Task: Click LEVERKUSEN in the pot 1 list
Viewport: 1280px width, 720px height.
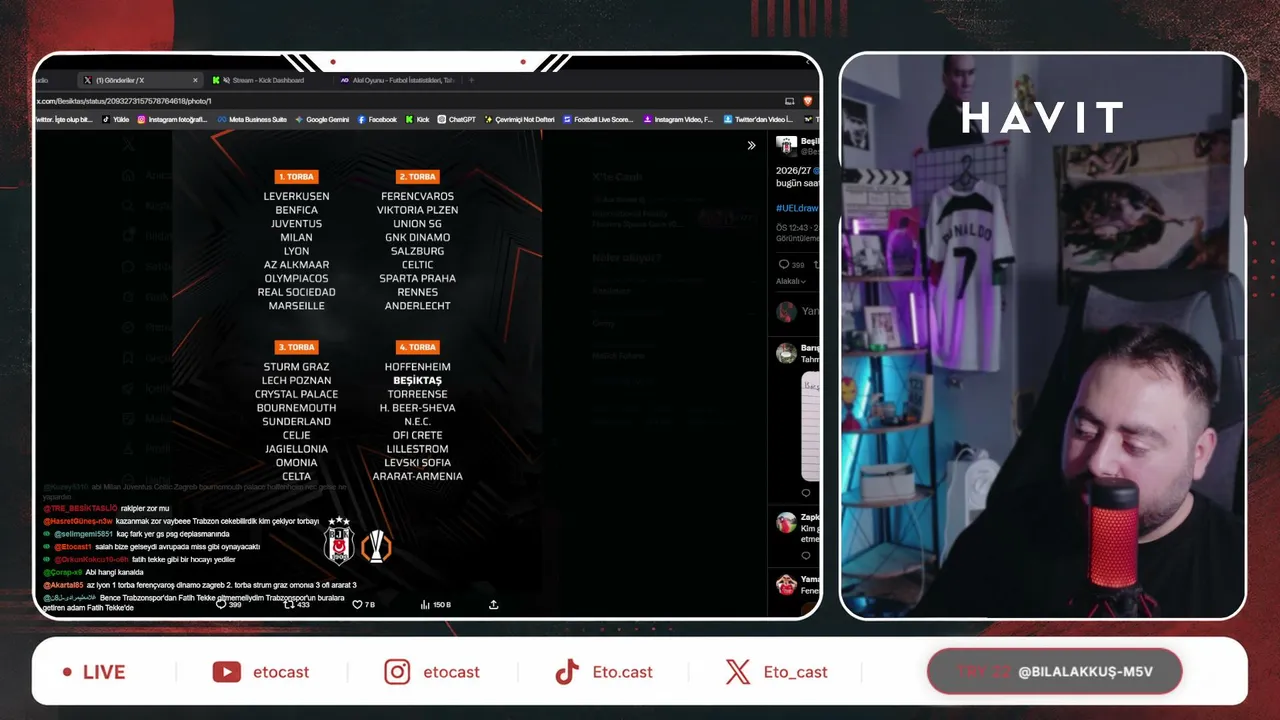Action: click(x=296, y=196)
